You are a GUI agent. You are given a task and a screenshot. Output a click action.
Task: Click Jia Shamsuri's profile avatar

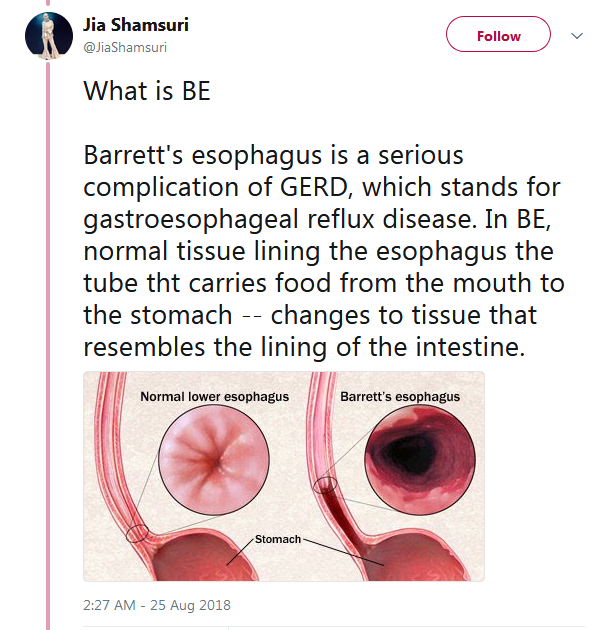coord(47,35)
